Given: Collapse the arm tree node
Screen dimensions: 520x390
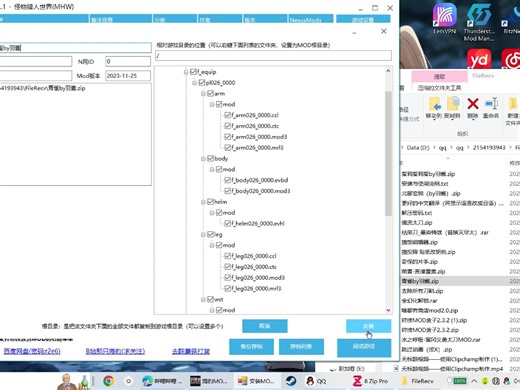Looking at the screenshot, I should click(203, 94).
